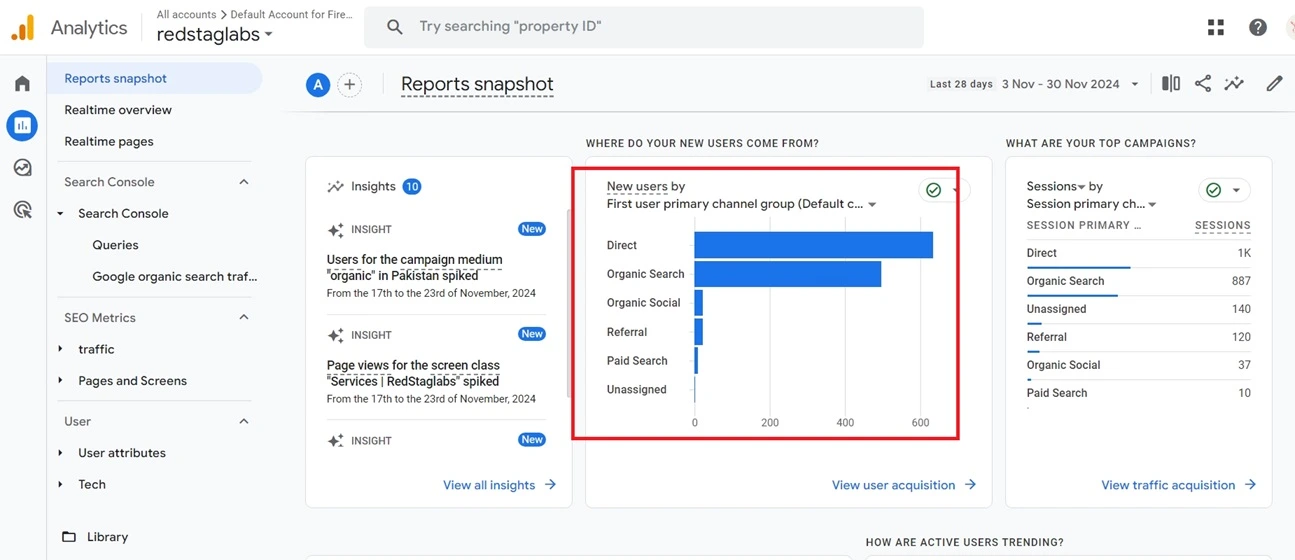This screenshot has width=1295, height=560.
Task: Select Realtime overview in the sidebar
Action: (118, 110)
